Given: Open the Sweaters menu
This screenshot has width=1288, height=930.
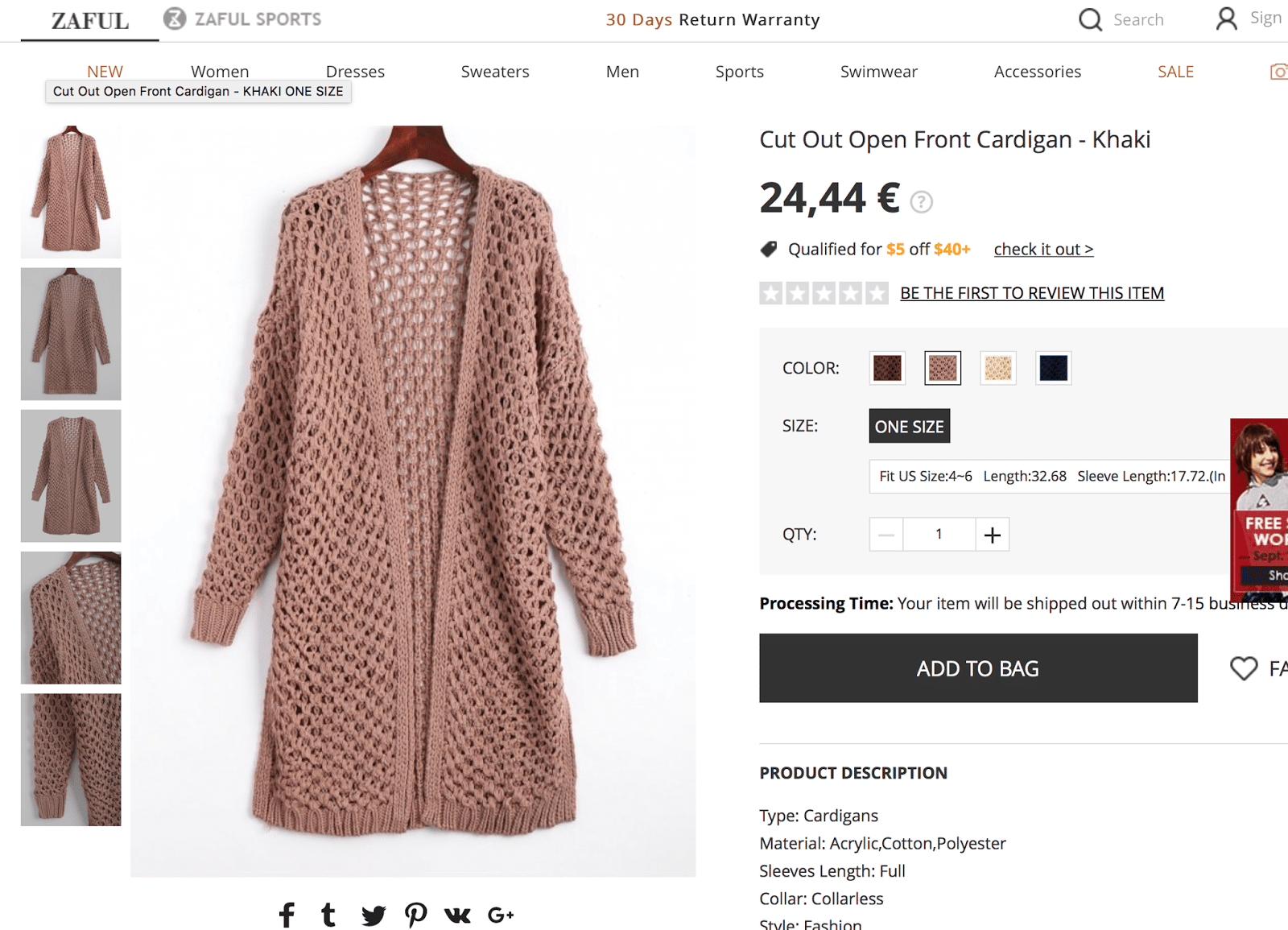Looking at the screenshot, I should click(x=494, y=72).
